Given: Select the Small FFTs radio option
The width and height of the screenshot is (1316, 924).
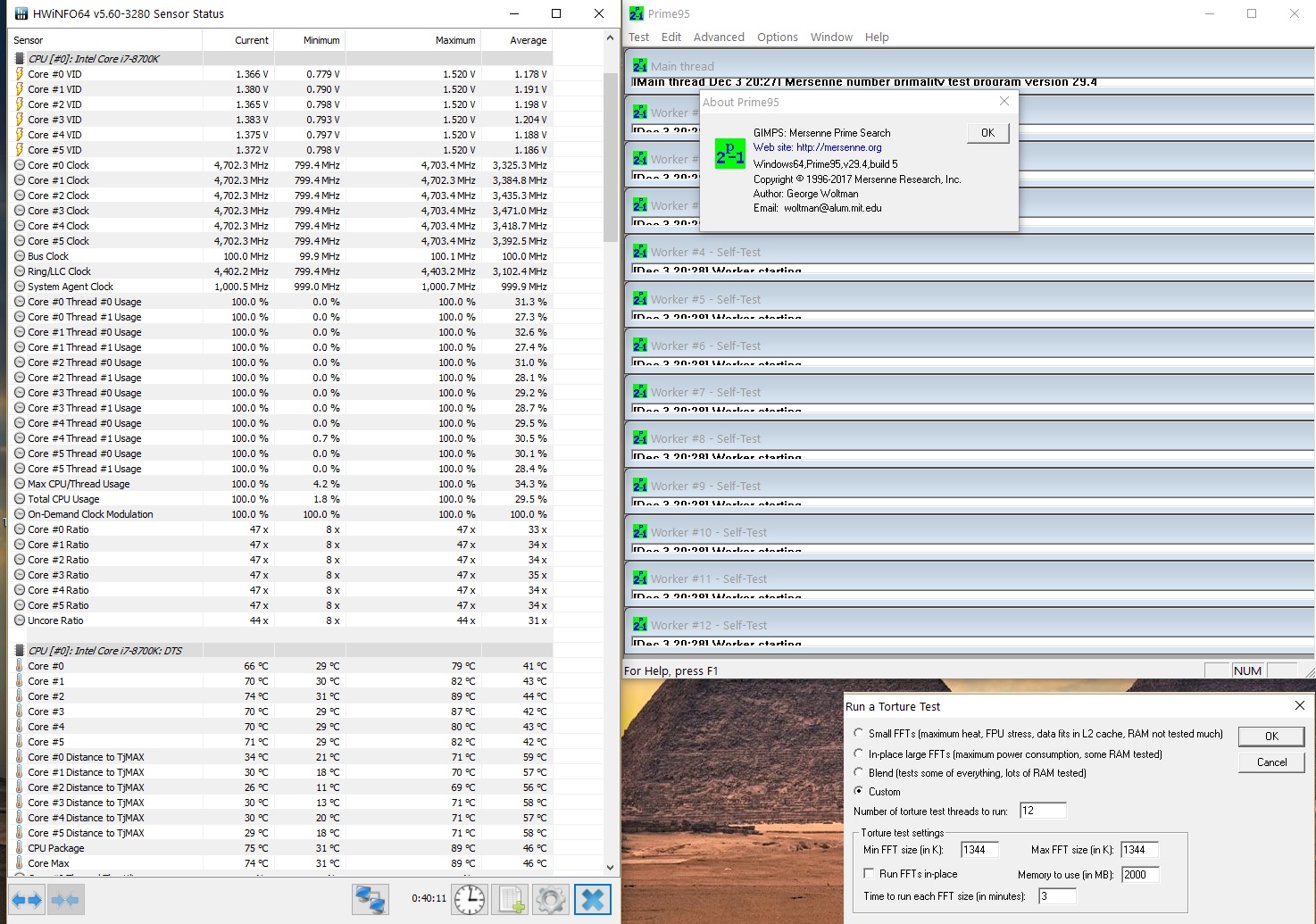Looking at the screenshot, I should click(x=859, y=733).
